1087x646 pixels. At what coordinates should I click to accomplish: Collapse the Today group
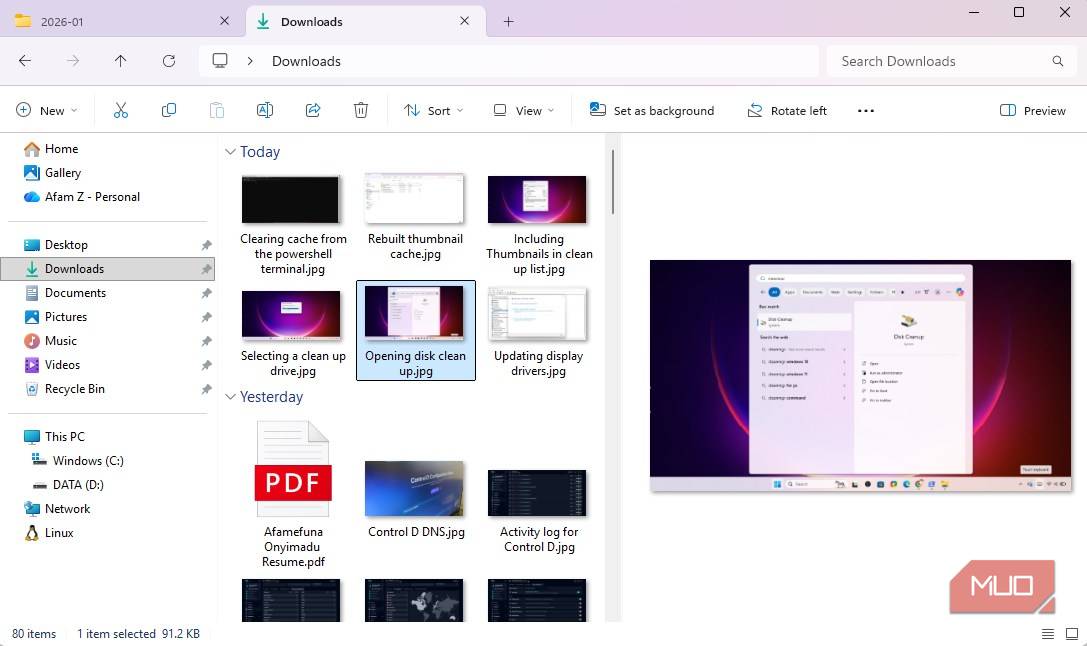pos(231,152)
